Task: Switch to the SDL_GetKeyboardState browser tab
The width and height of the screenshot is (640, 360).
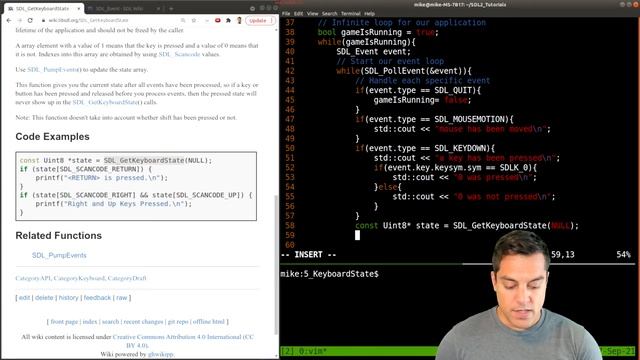Action: click(x=42, y=8)
